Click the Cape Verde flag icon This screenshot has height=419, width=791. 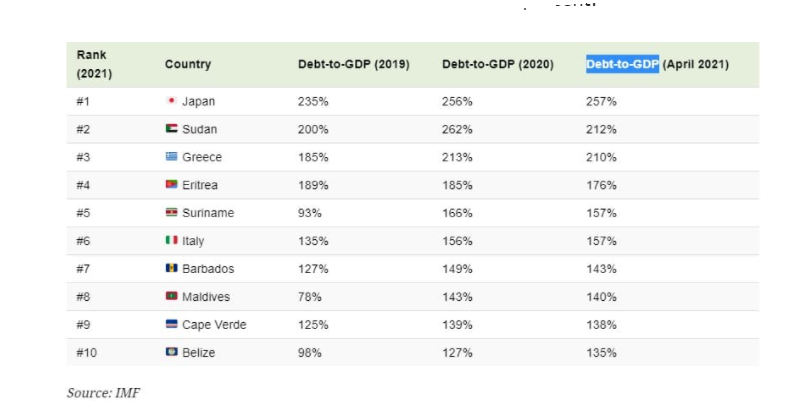click(x=171, y=325)
